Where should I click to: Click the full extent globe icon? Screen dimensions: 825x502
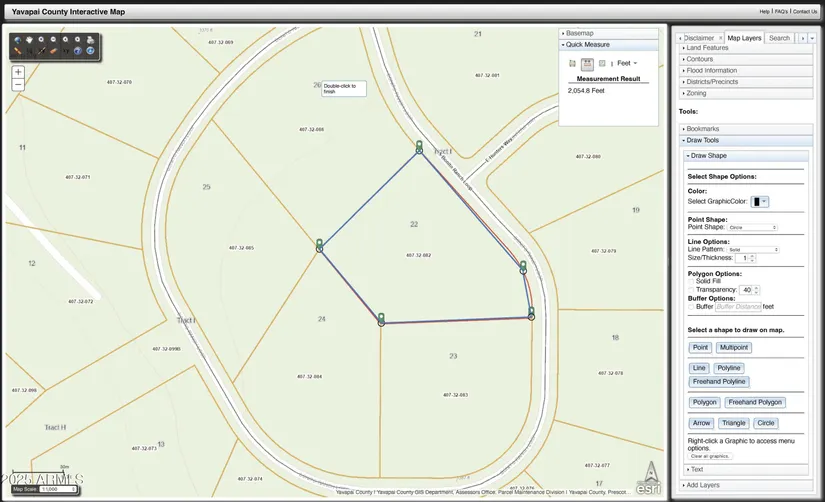click(17, 40)
